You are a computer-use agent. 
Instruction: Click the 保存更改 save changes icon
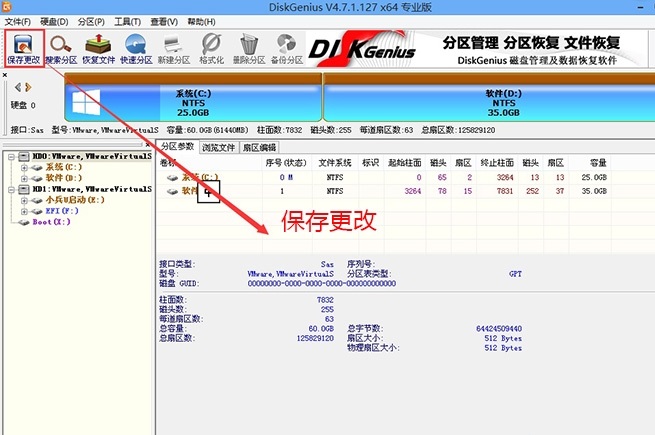click(24, 49)
